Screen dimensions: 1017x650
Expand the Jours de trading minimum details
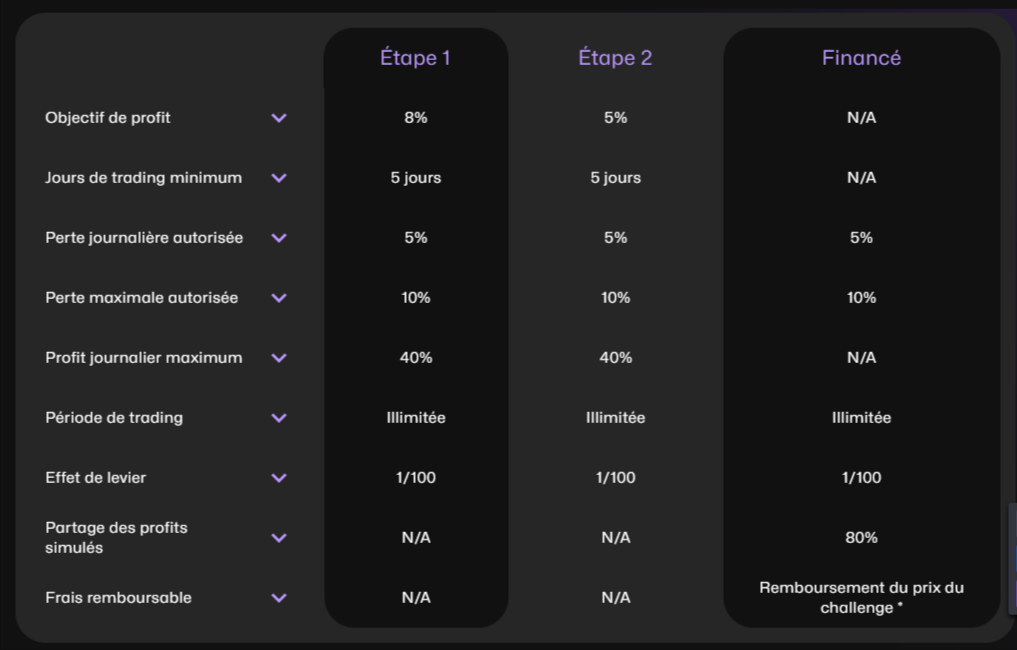(x=279, y=177)
